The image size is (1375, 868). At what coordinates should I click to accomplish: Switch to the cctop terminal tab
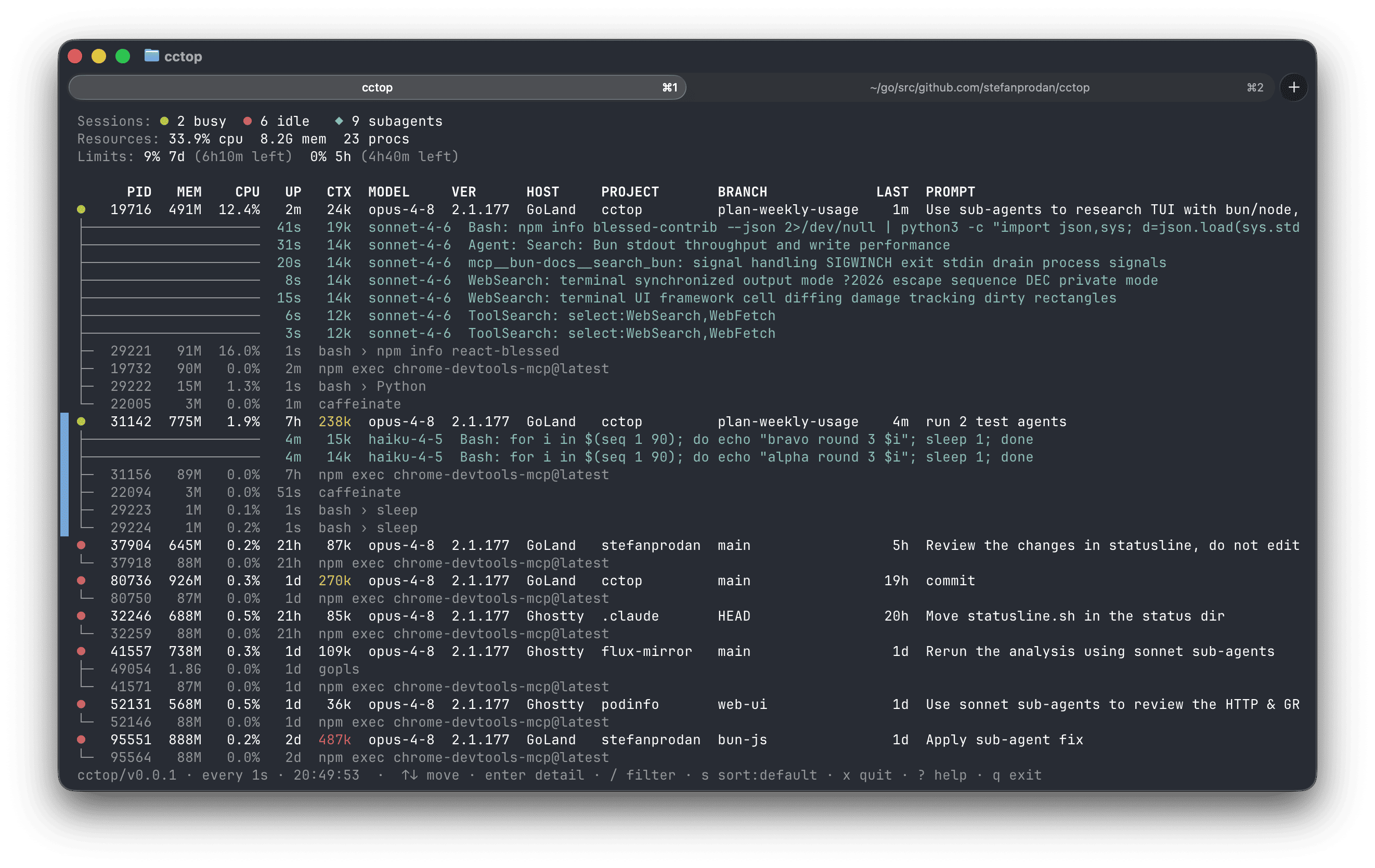click(x=377, y=87)
